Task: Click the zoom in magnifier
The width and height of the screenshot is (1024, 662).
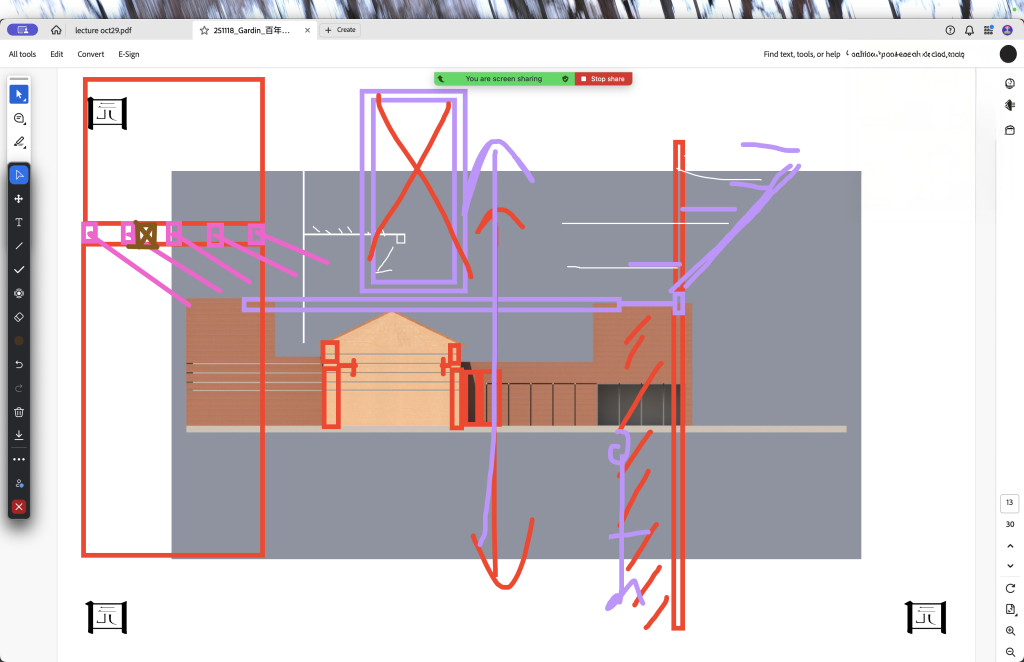Action: pyautogui.click(x=1010, y=631)
